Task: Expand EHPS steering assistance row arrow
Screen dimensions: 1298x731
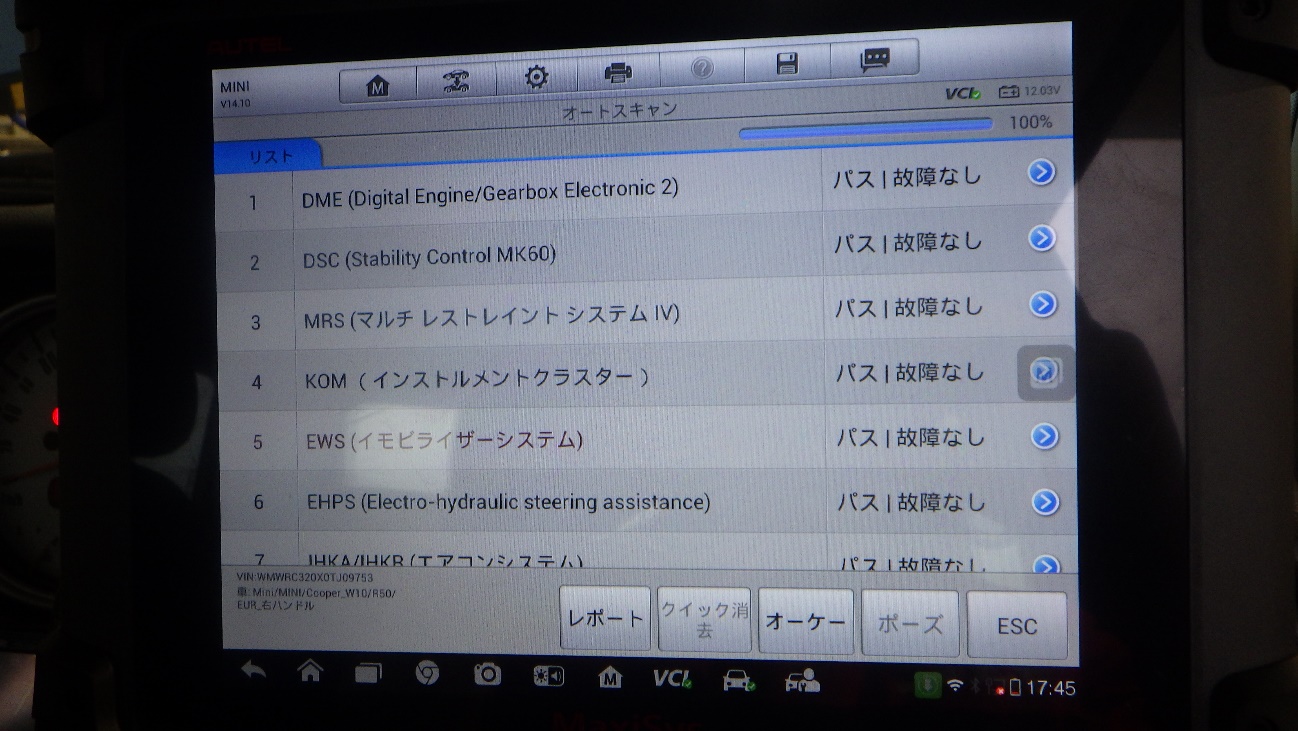Action: pyautogui.click(x=1045, y=501)
